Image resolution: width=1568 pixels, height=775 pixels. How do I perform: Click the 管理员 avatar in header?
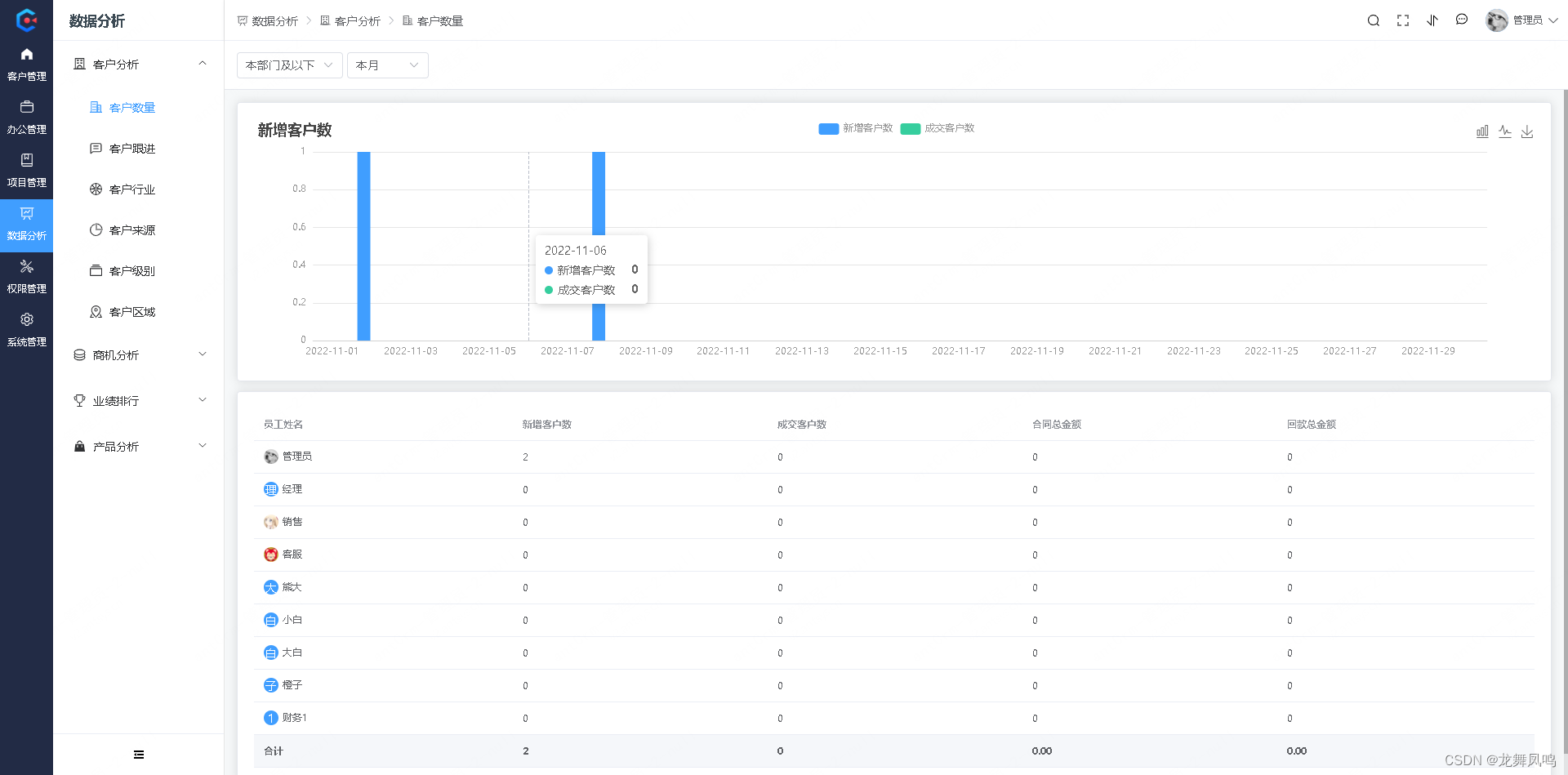tap(1496, 20)
